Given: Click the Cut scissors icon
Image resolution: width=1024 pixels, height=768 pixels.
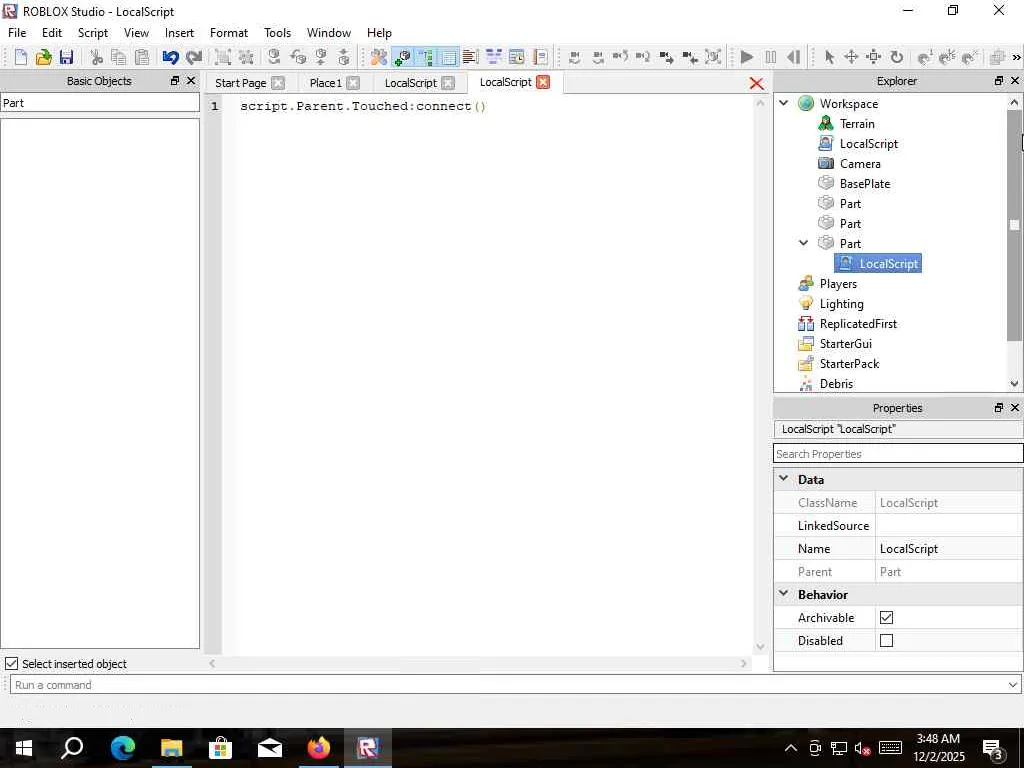Looking at the screenshot, I should (x=97, y=57).
